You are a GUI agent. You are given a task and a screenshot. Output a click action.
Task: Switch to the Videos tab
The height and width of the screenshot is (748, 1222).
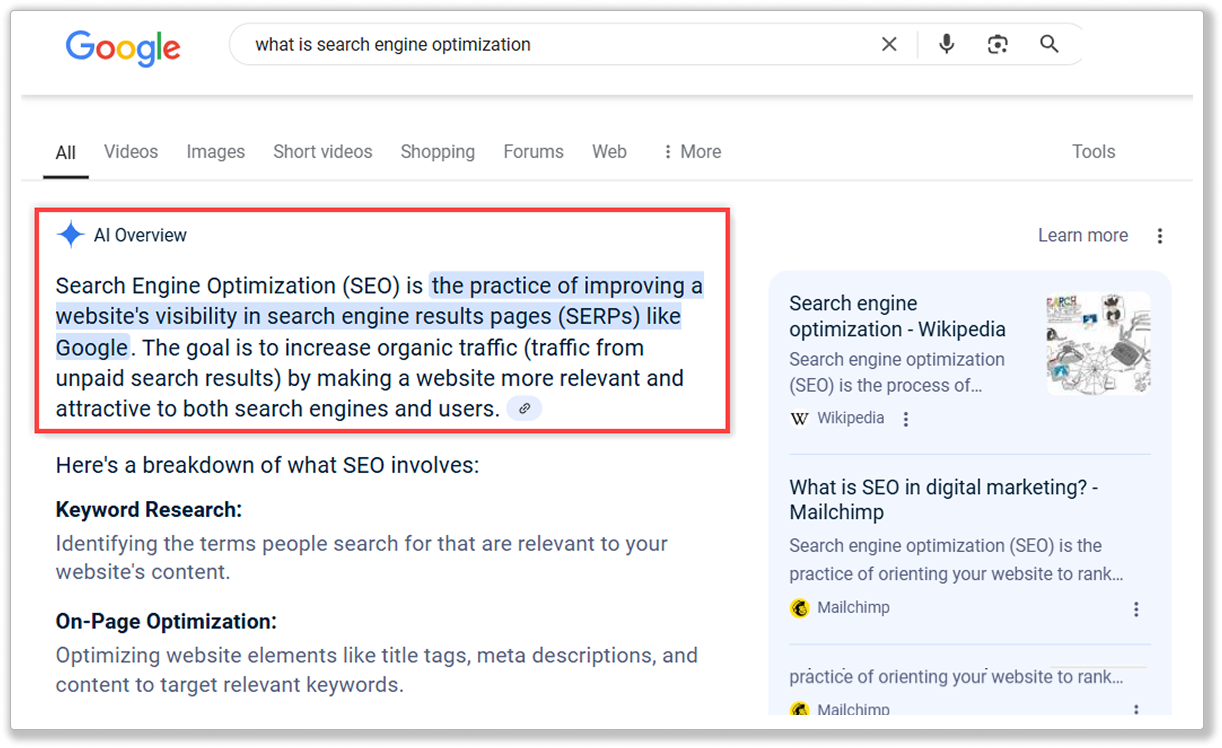(x=131, y=152)
